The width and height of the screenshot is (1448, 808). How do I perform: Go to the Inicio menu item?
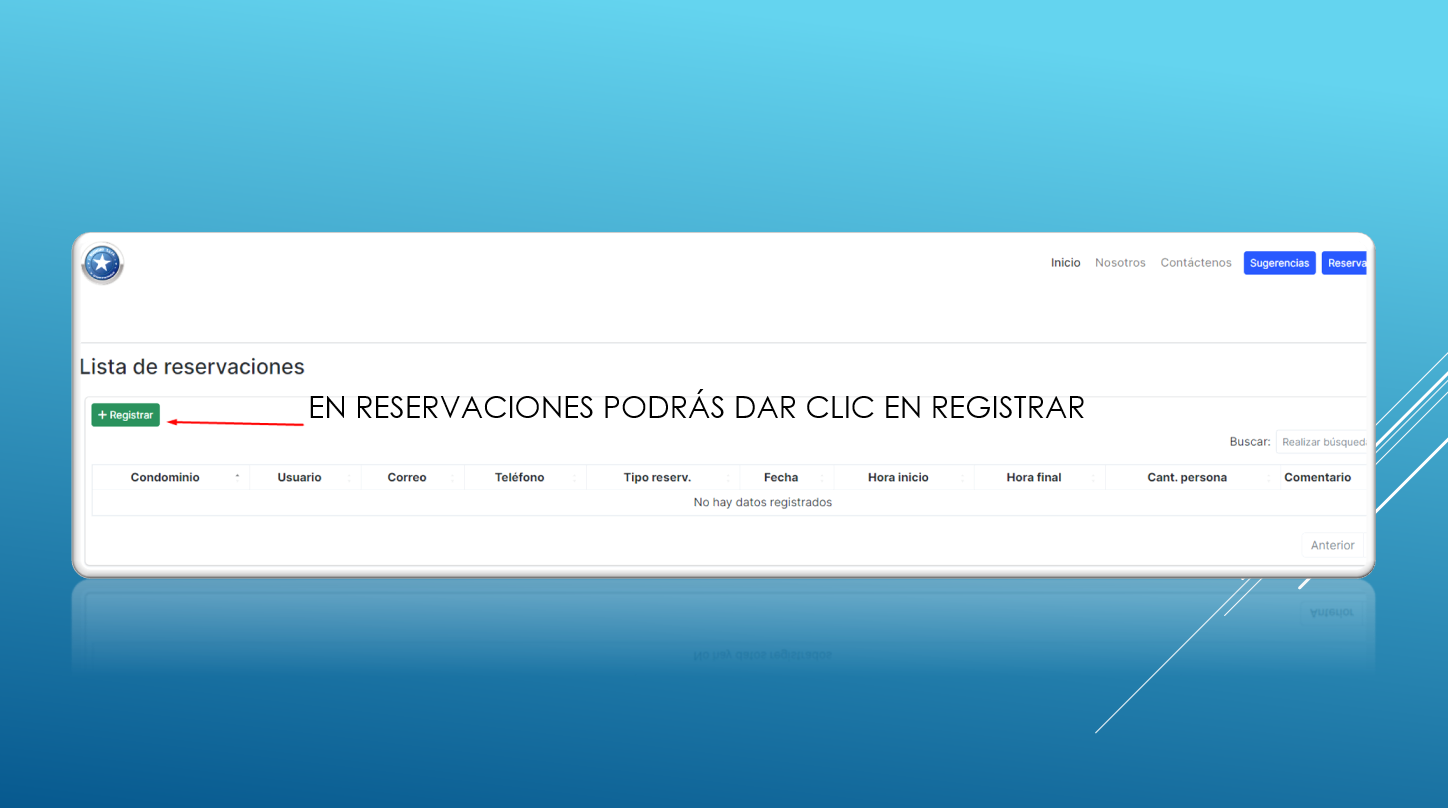pos(1065,263)
